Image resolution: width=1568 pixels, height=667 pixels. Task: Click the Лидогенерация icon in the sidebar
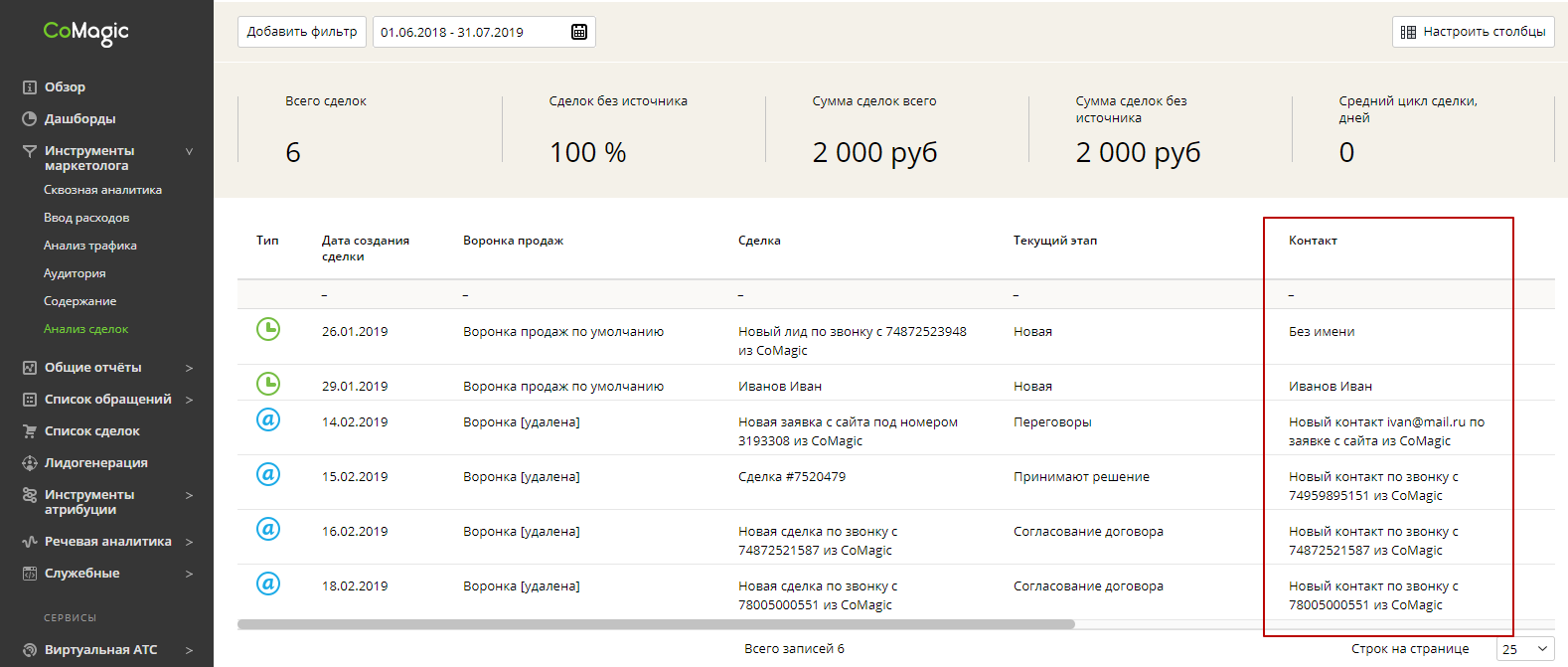(x=30, y=463)
